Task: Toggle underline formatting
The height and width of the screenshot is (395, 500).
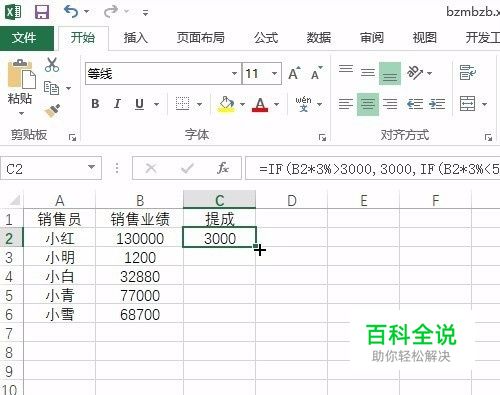Action: point(140,104)
